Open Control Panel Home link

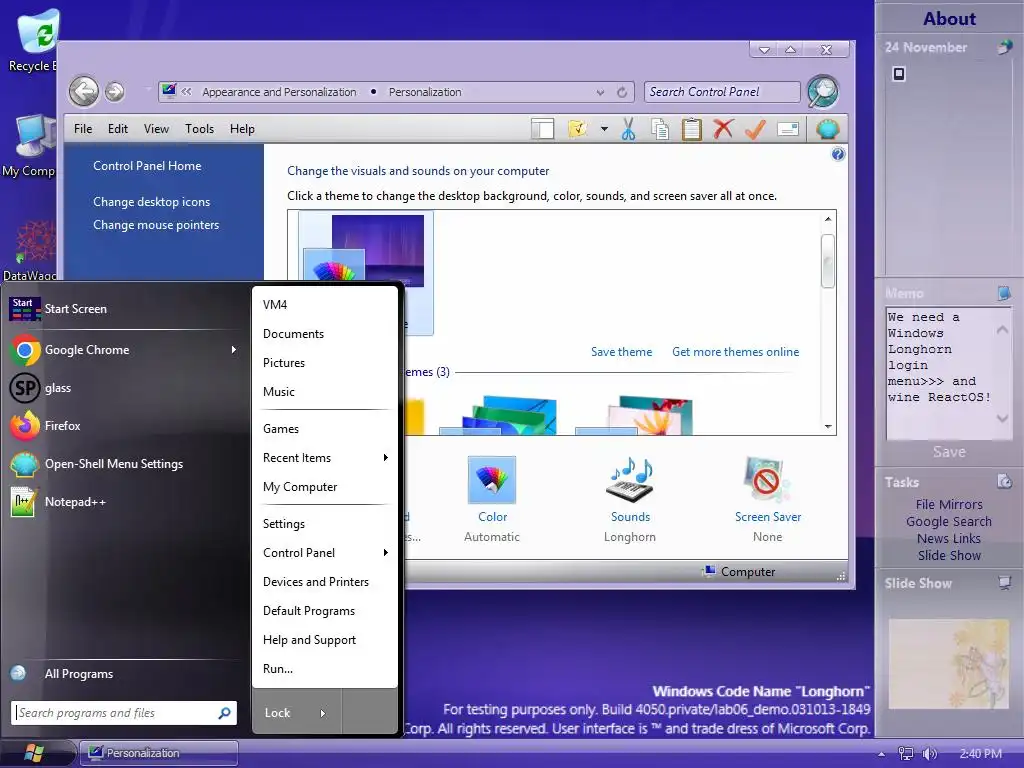(x=147, y=166)
